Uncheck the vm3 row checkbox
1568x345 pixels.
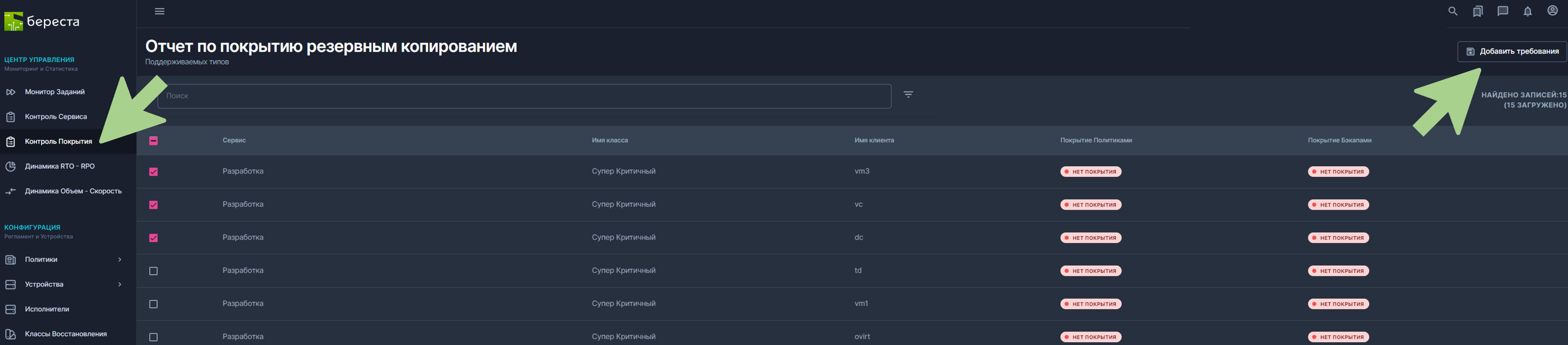tap(154, 172)
